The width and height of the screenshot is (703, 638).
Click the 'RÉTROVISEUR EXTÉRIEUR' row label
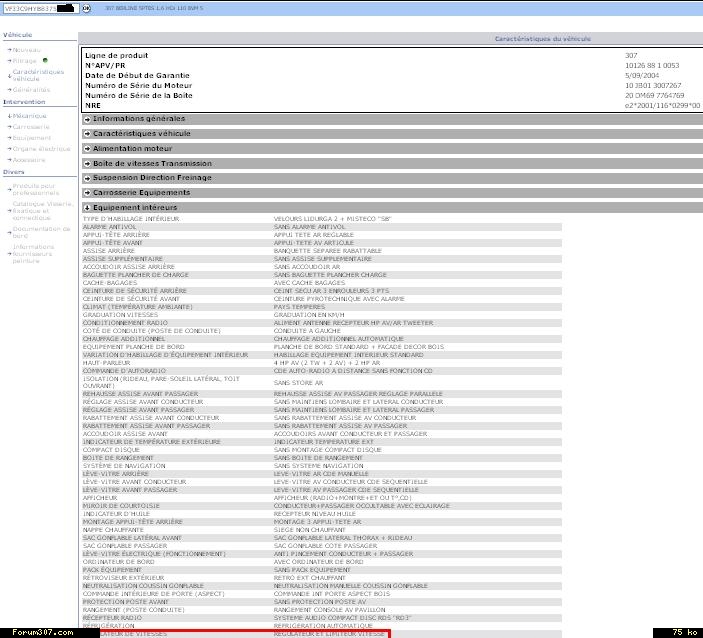point(123,578)
